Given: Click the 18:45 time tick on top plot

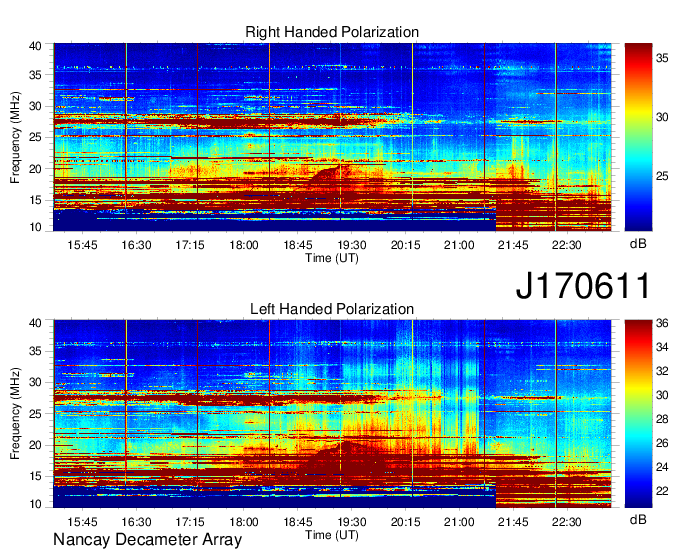Looking at the screenshot, I should point(298,245).
